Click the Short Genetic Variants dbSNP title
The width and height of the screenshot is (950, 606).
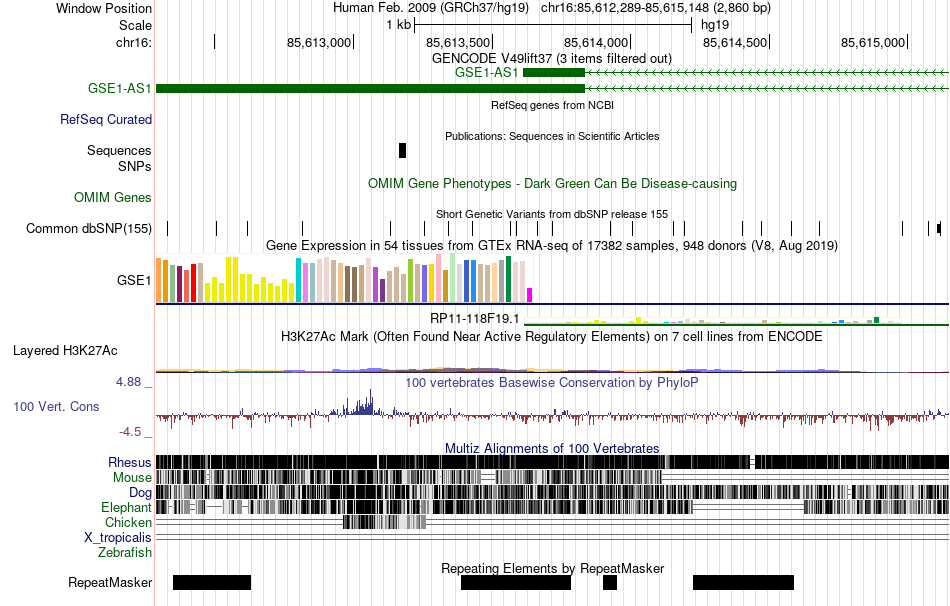pos(552,214)
